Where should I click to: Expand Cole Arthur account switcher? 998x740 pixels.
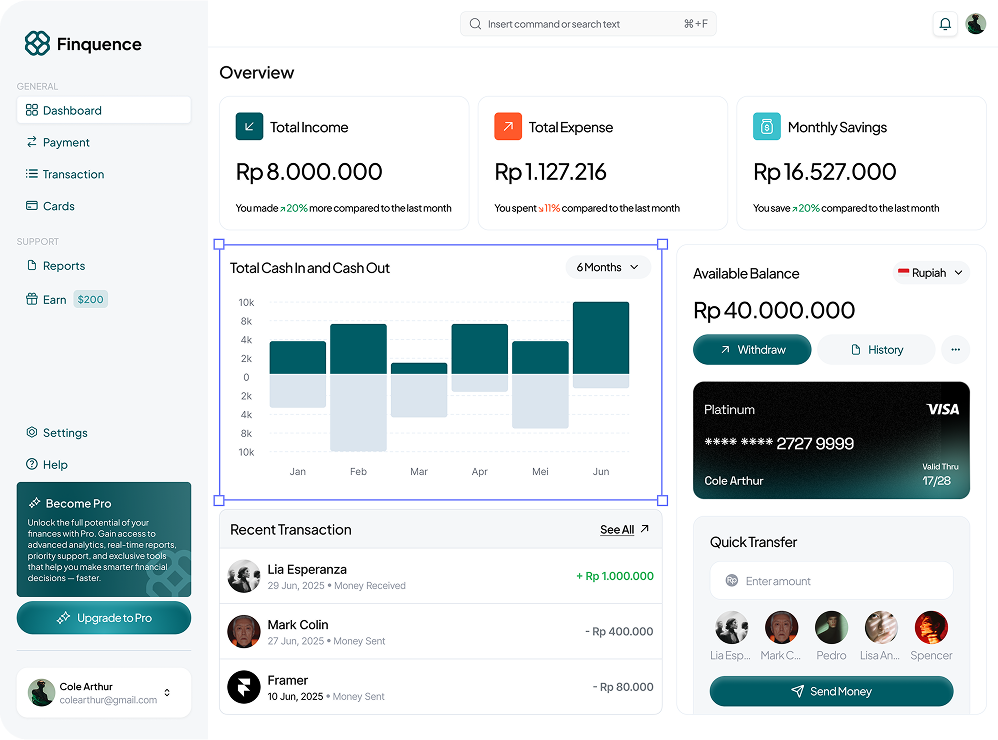[167, 693]
